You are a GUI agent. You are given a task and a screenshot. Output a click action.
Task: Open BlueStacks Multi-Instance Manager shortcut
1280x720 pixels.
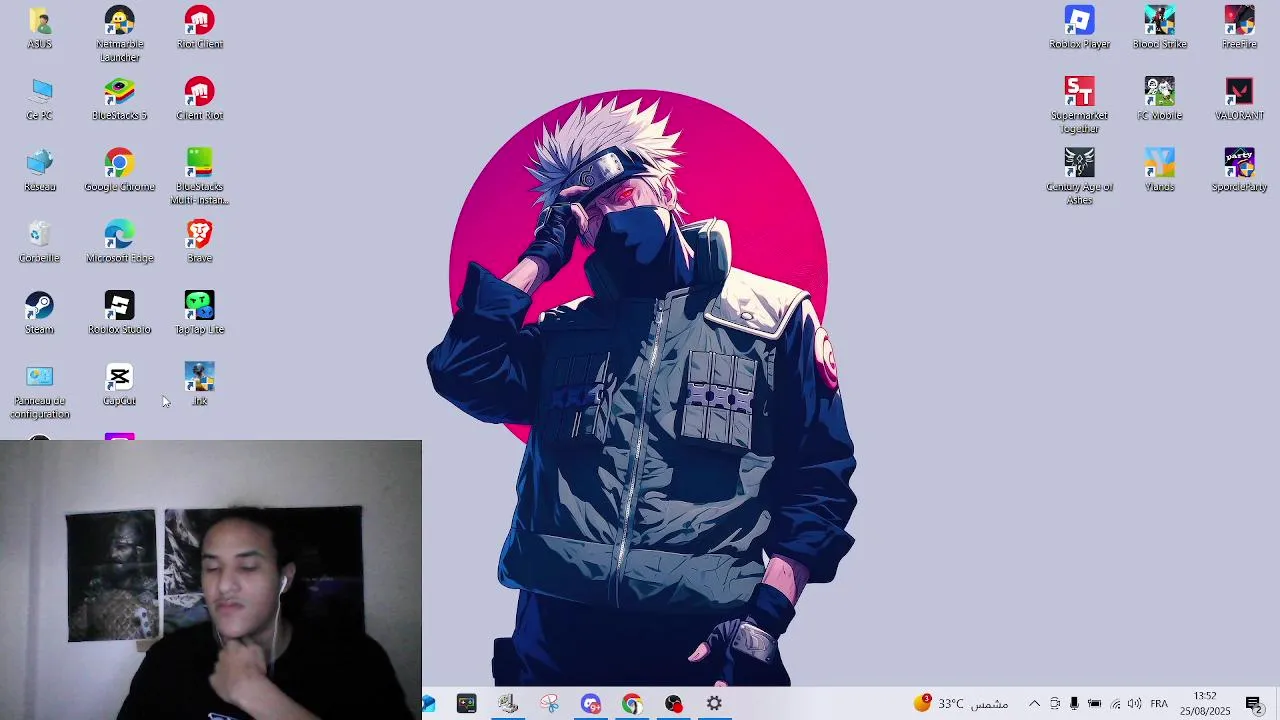pyautogui.click(x=199, y=177)
